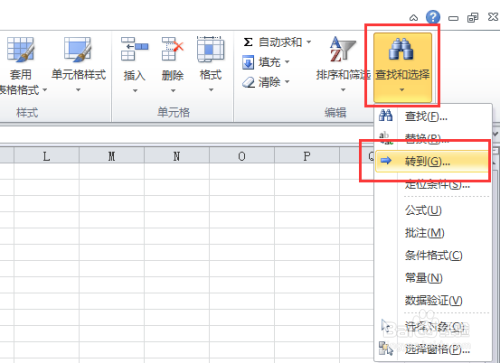Choose 数据验证(V) from the menu

click(433, 300)
